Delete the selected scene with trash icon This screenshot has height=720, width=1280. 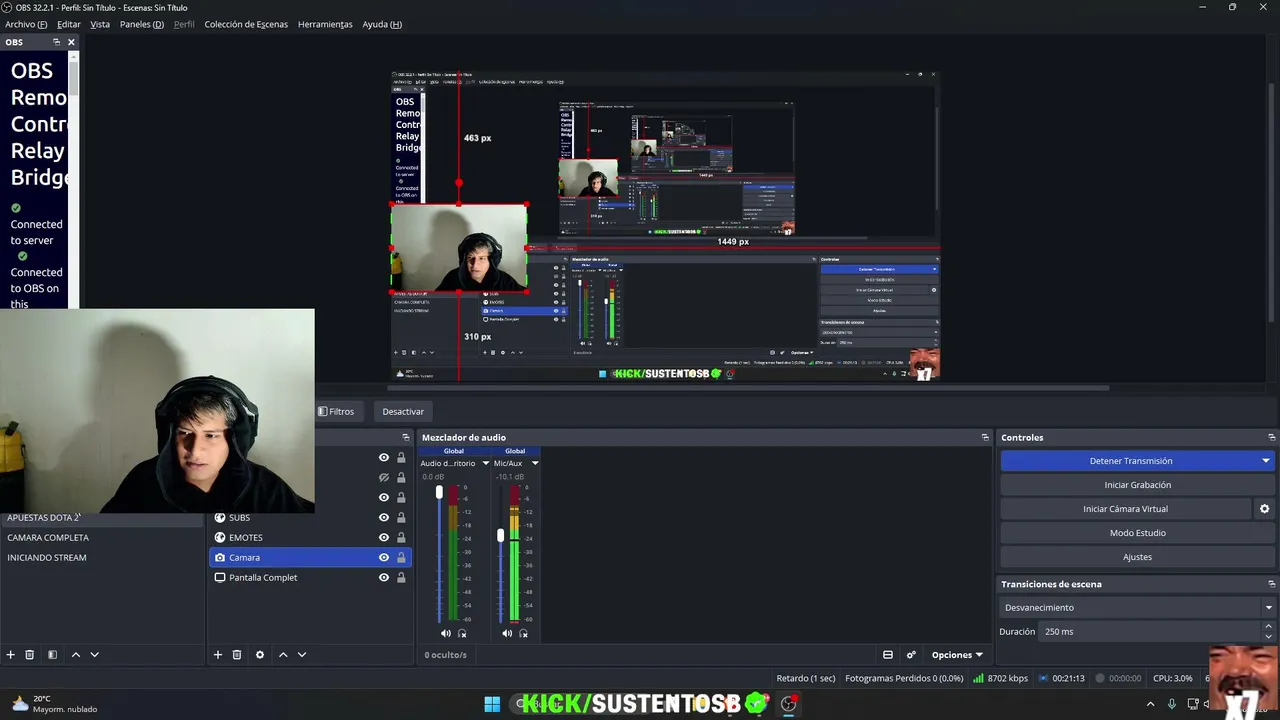click(30, 655)
